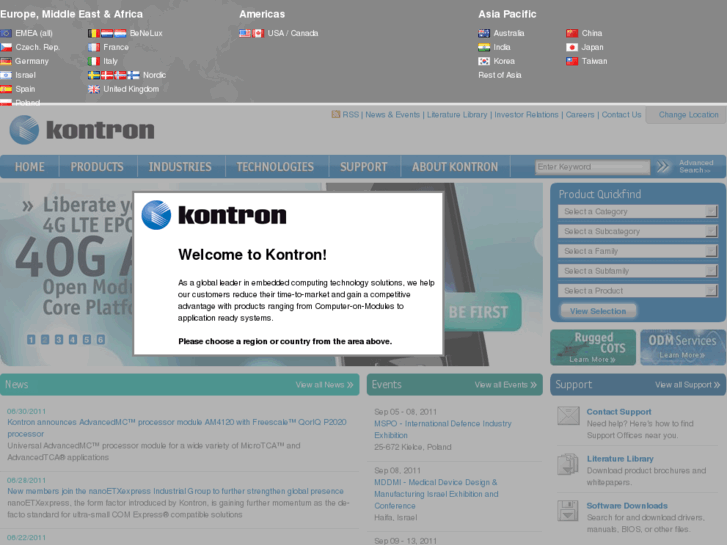This screenshot has width=727, height=545.
Task: Switch to banner slide 3
Action: click(59, 340)
